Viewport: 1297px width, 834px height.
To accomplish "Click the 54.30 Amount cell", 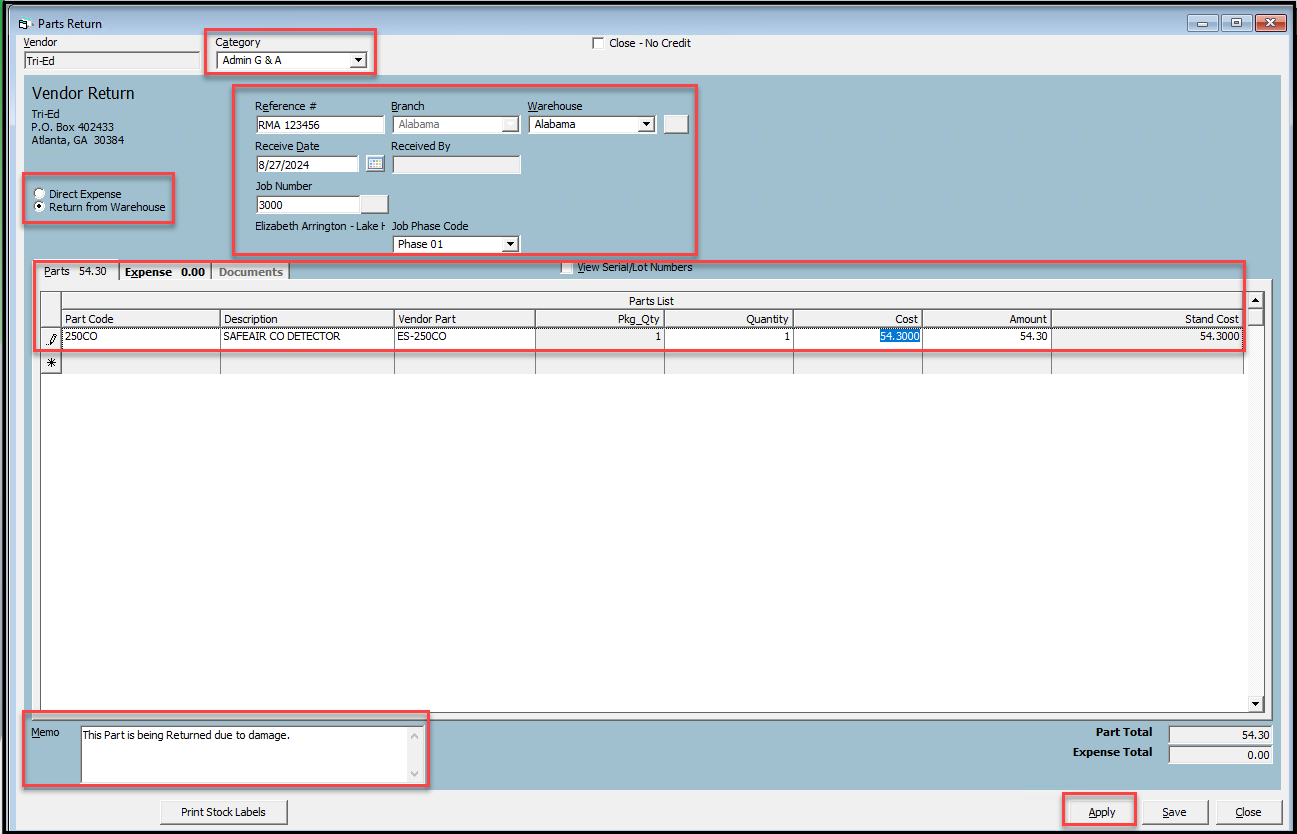I will point(987,337).
